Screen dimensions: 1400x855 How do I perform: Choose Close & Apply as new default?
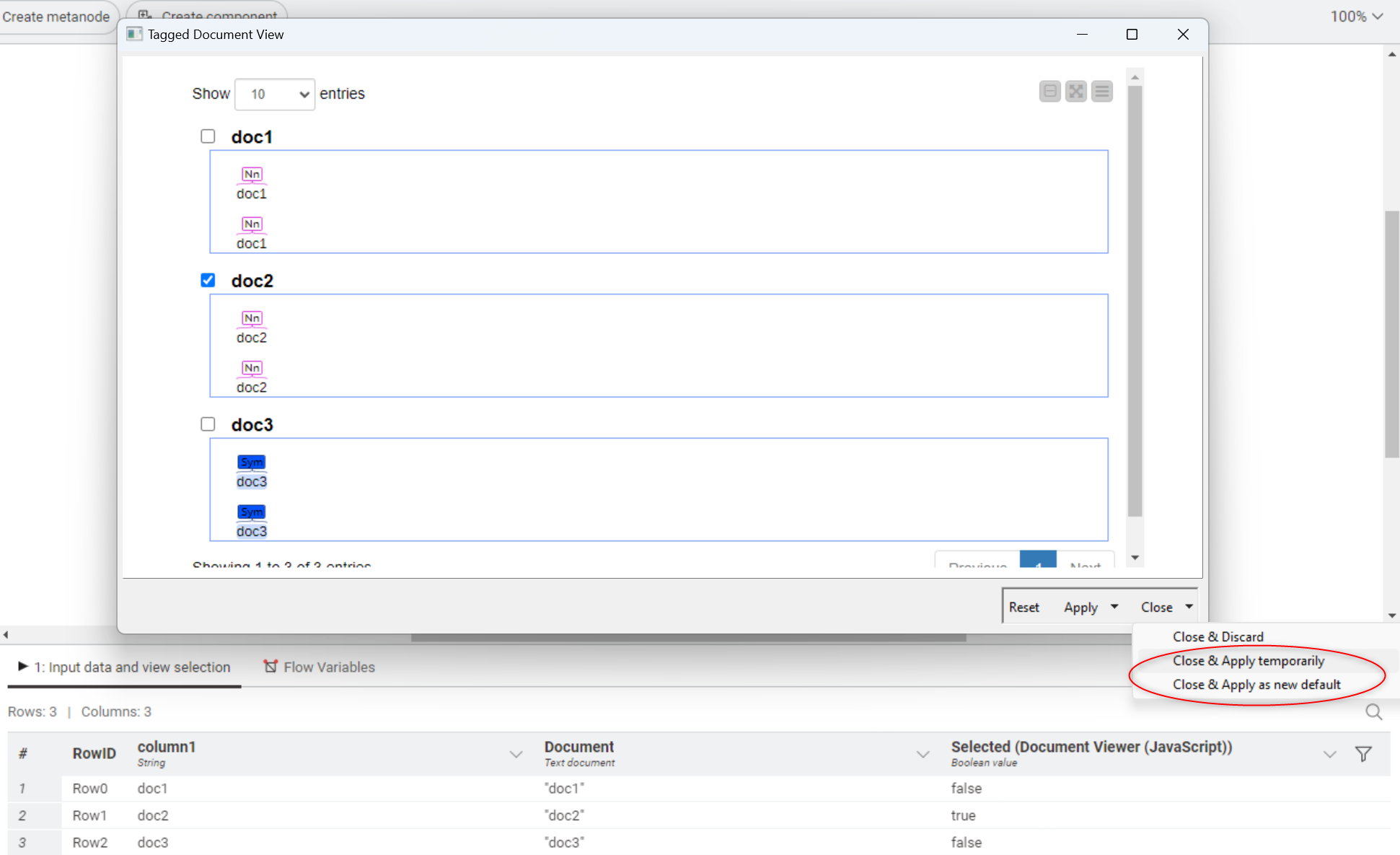coord(1256,685)
